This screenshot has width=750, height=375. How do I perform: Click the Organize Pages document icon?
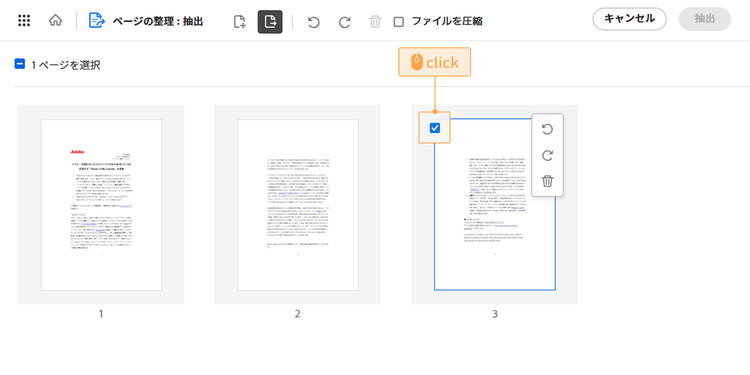click(x=97, y=21)
